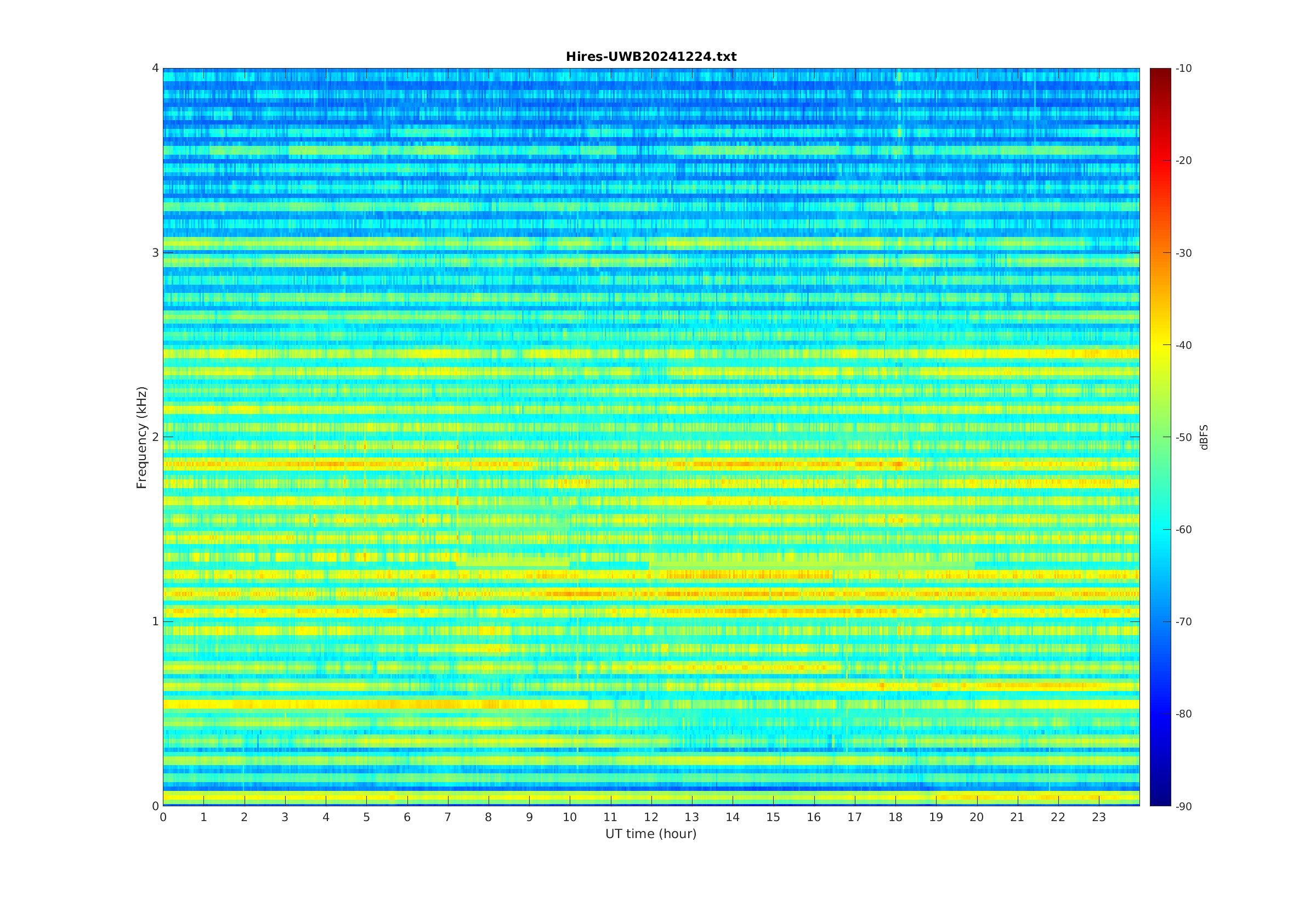The height and width of the screenshot is (905, 1316).
Task: Click the color scale bar beside the plot
Action: pos(1160,437)
